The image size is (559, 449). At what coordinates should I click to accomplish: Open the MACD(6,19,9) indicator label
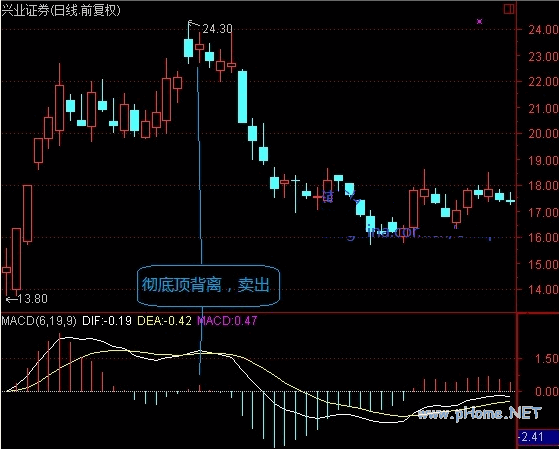click(x=39, y=321)
